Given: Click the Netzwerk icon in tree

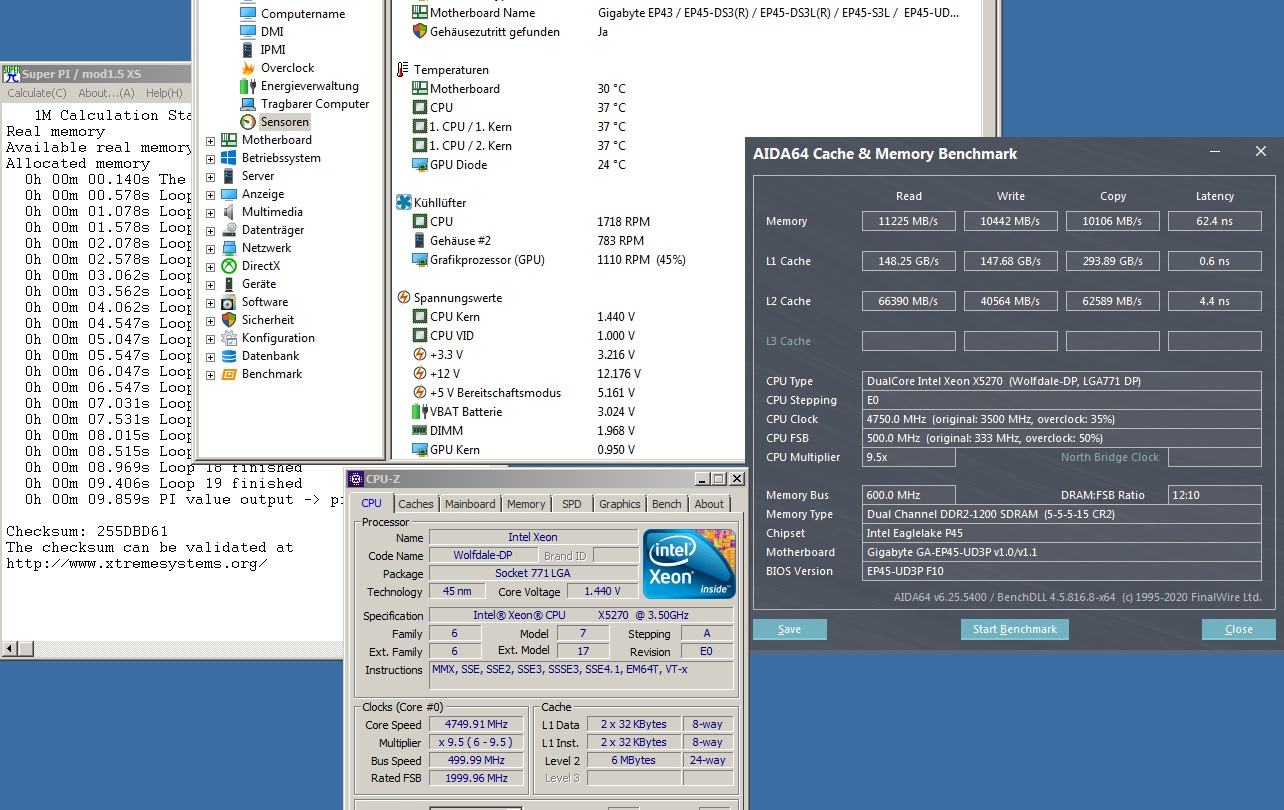Looking at the screenshot, I should pyautogui.click(x=228, y=247).
